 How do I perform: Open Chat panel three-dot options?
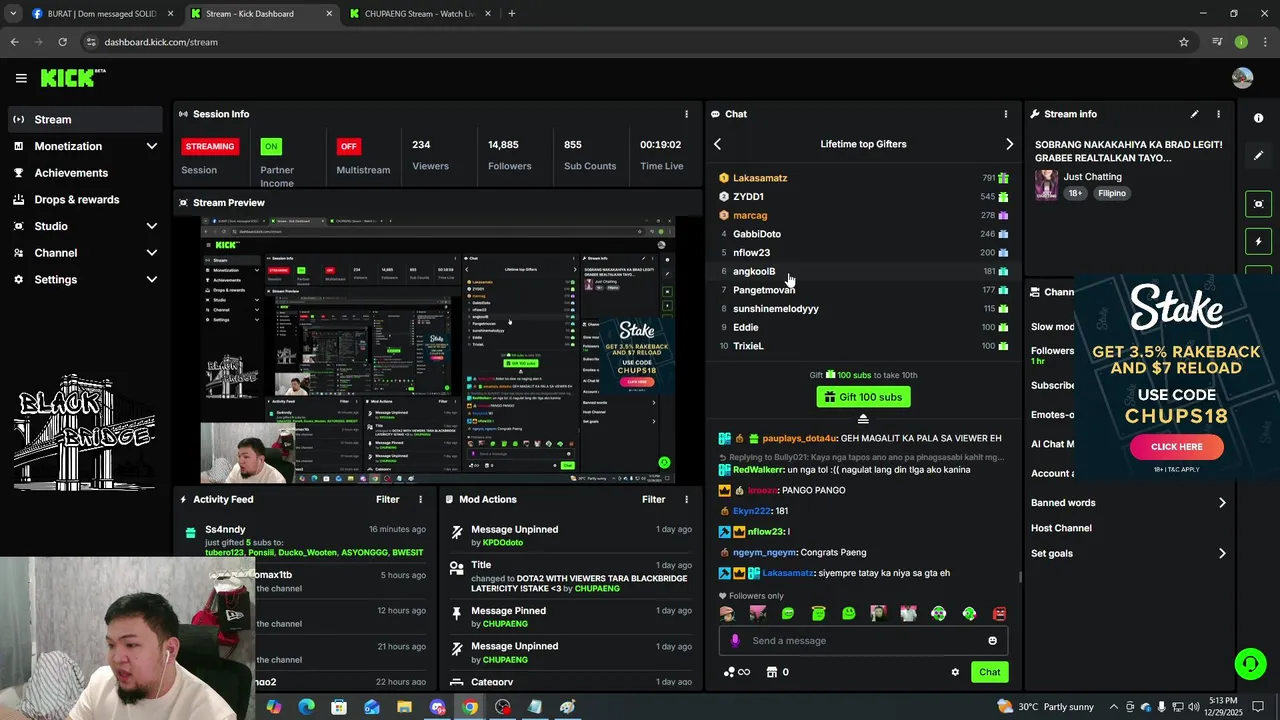coord(1006,114)
